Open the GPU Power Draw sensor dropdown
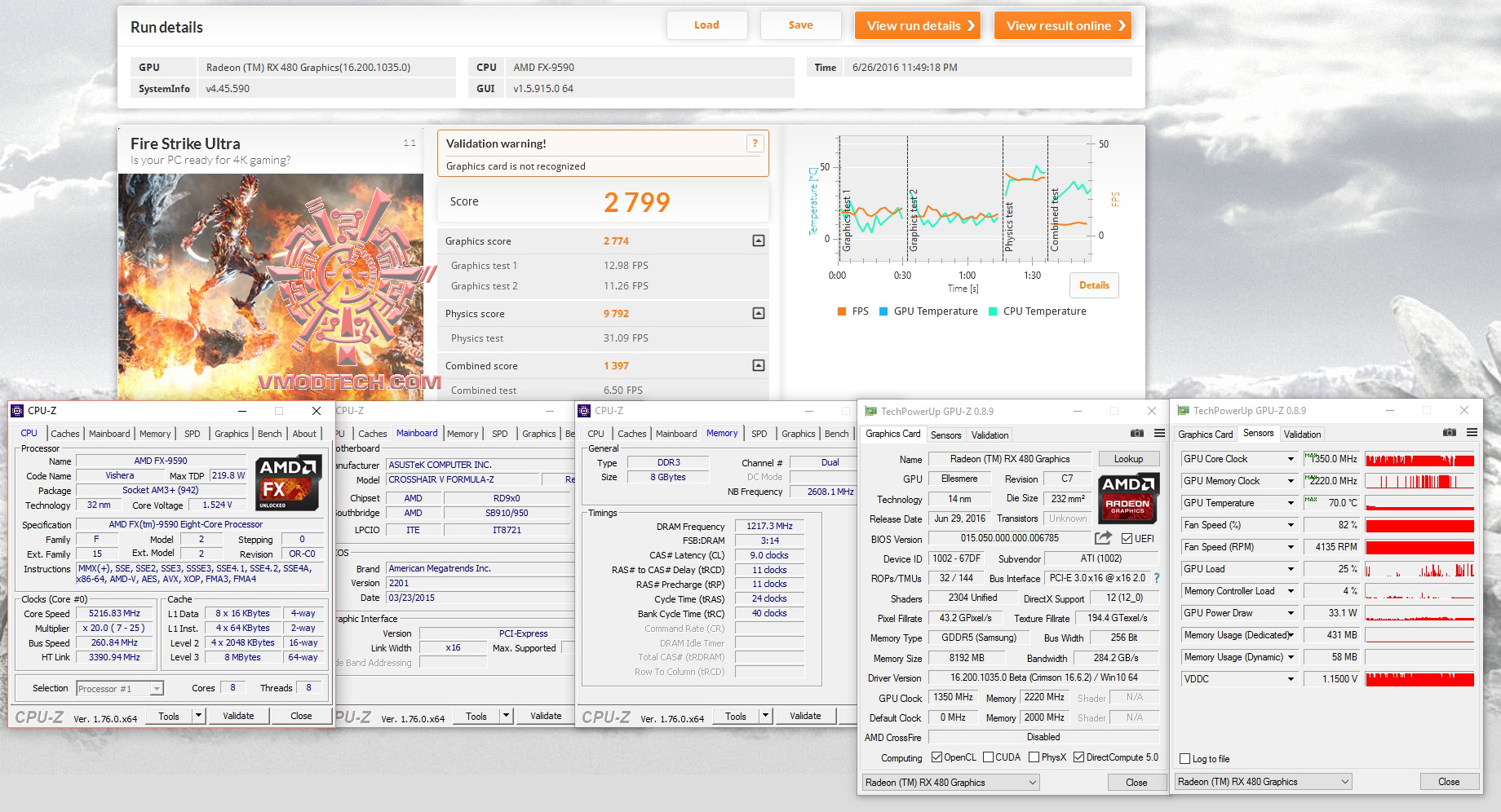Viewport: 1501px width, 812px height. click(1291, 613)
